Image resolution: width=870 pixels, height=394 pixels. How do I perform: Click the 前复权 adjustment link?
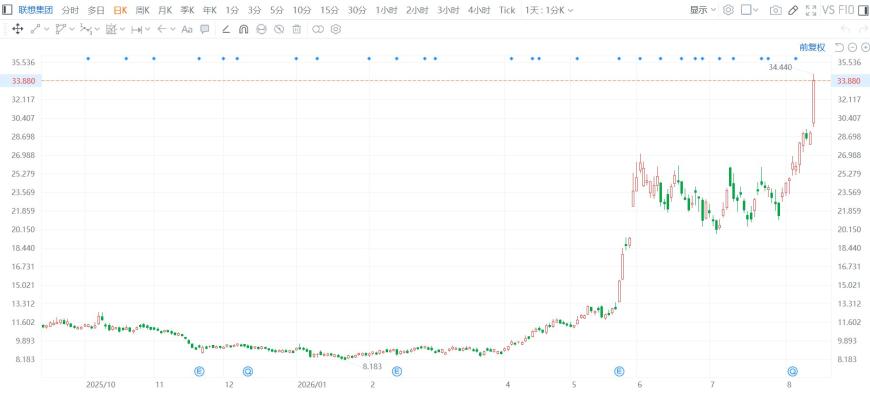812,48
